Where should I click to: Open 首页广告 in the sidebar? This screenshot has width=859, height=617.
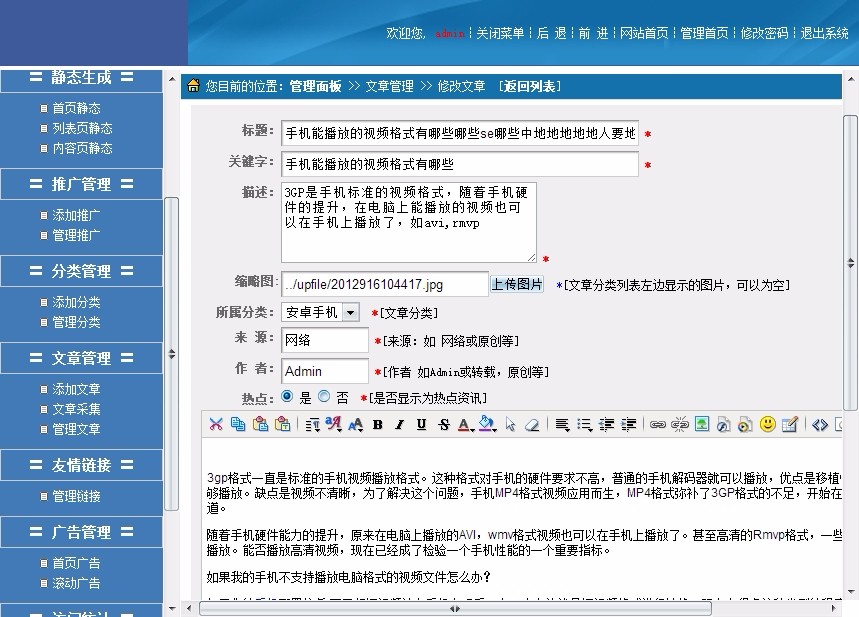click(x=76, y=563)
